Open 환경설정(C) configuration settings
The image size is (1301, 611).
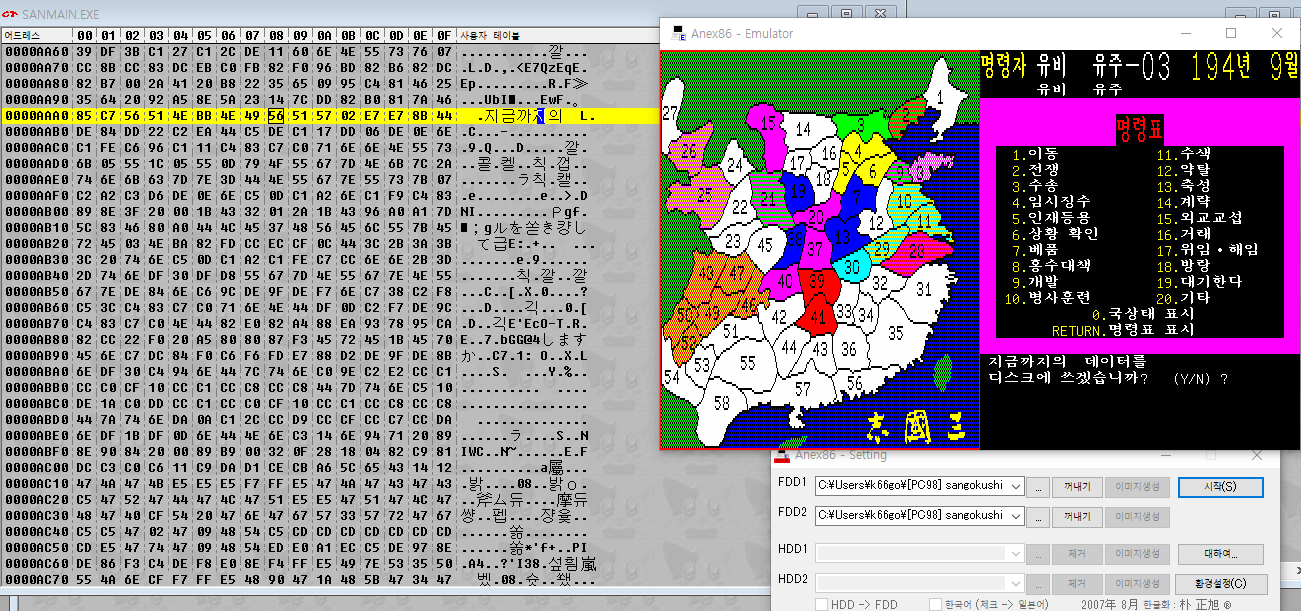click(x=1220, y=583)
